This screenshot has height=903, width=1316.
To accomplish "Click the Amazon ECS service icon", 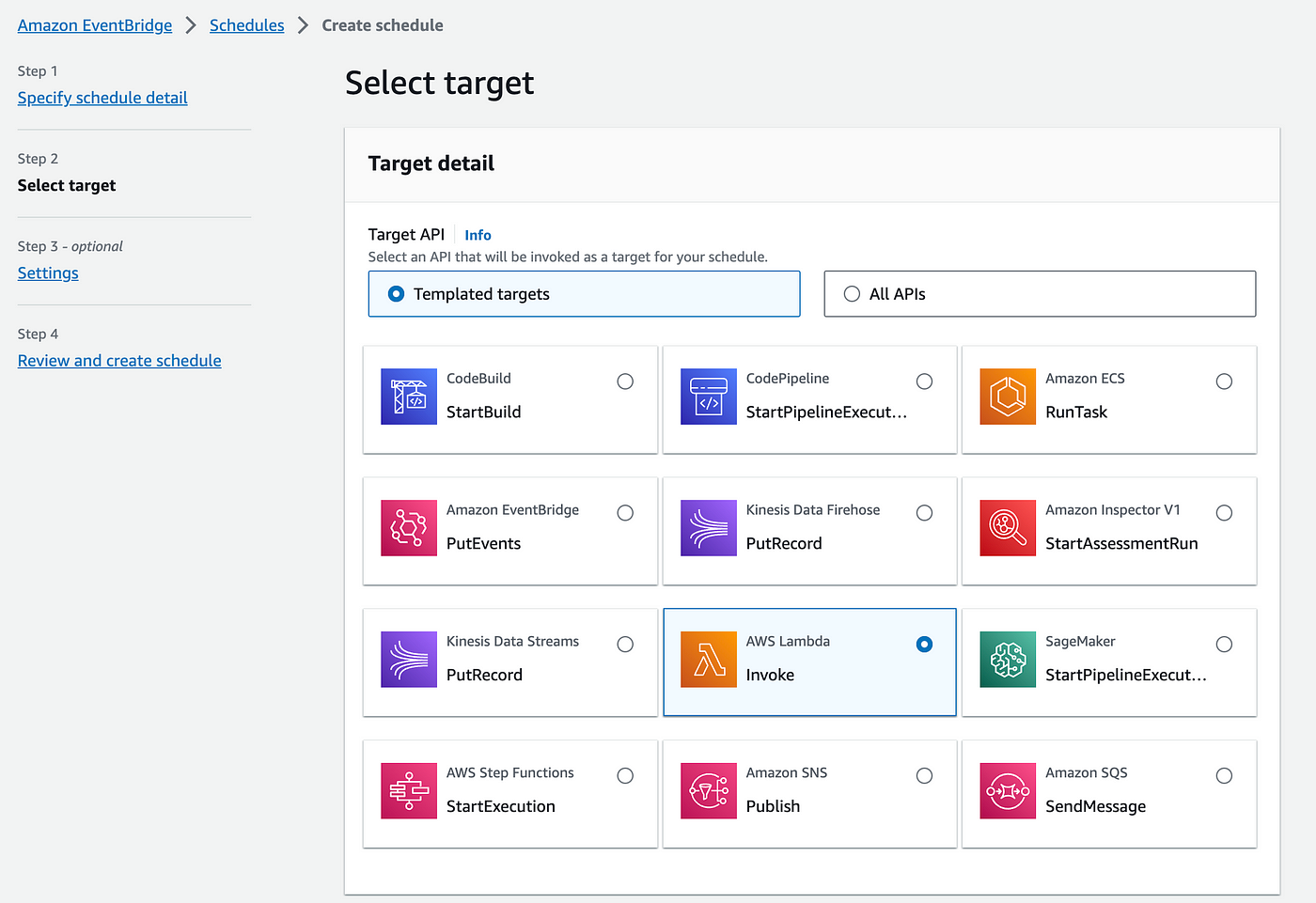I will [x=1008, y=397].
